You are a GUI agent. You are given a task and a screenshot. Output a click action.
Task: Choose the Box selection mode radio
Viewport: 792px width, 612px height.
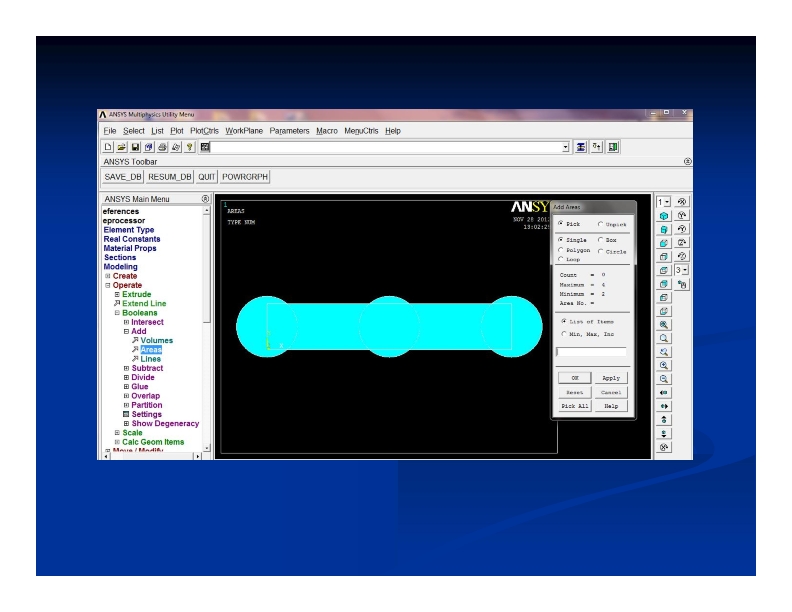(x=600, y=240)
